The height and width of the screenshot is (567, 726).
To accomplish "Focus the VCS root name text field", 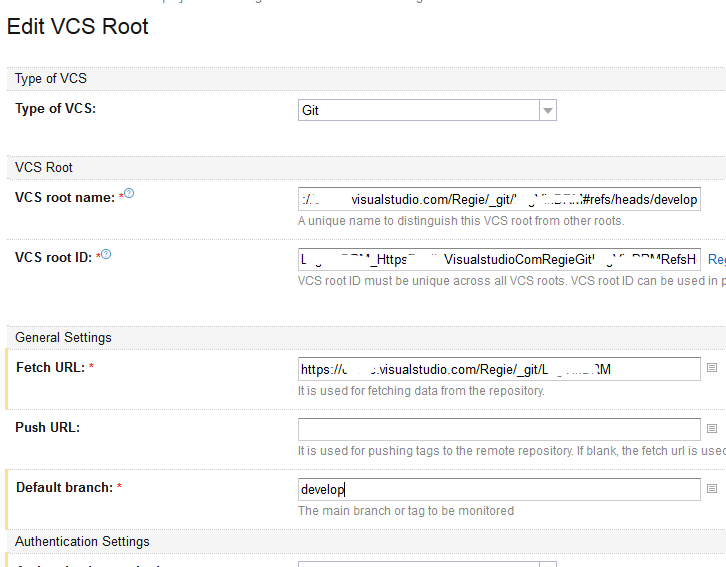I will click(x=499, y=199).
